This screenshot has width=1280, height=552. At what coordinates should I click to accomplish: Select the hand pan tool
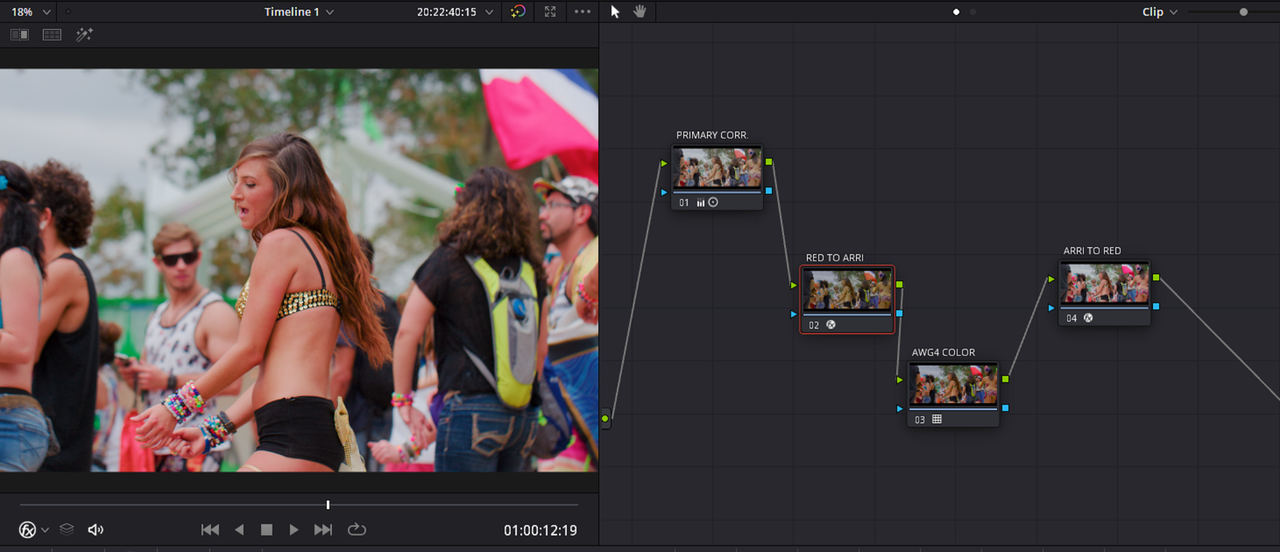(x=640, y=12)
